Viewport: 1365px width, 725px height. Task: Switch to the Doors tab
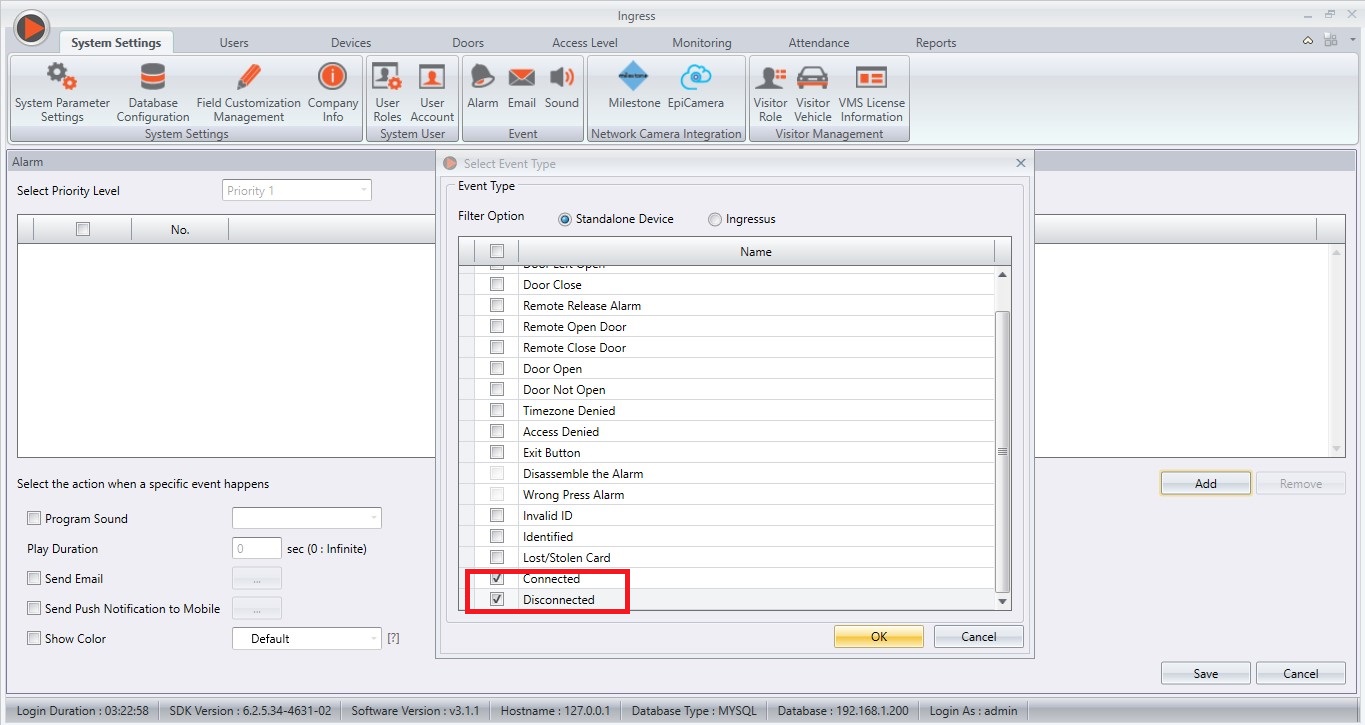pos(468,43)
